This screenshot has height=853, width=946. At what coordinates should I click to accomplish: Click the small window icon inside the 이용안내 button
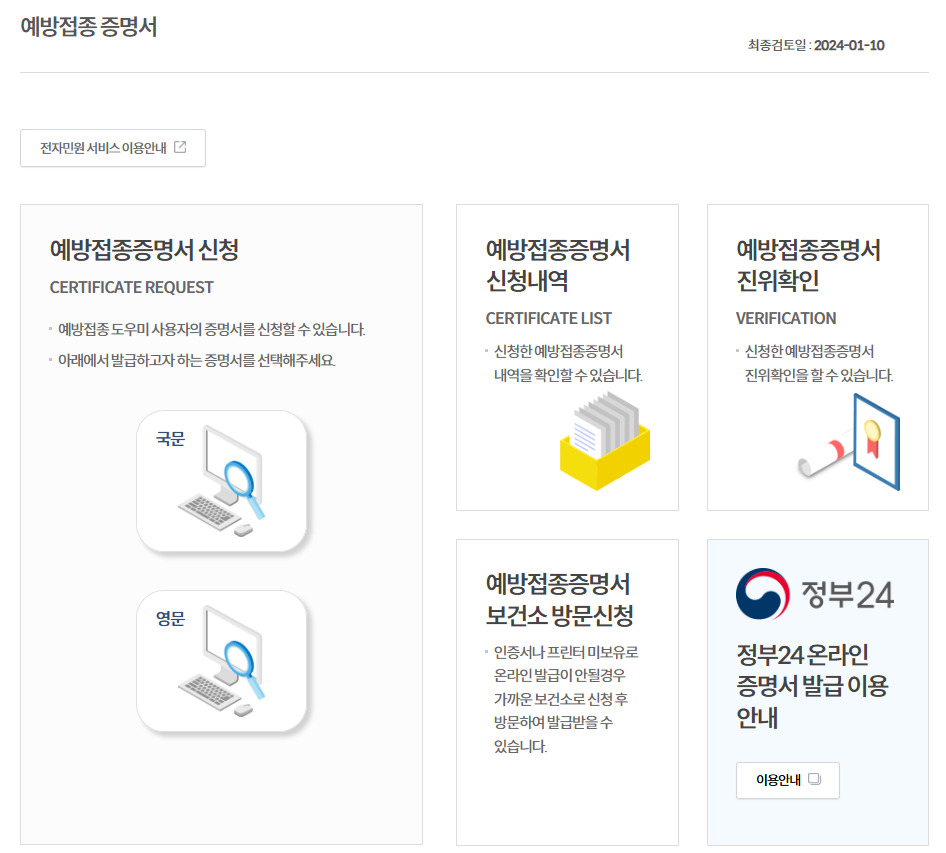pyautogui.click(x=814, y=779)
